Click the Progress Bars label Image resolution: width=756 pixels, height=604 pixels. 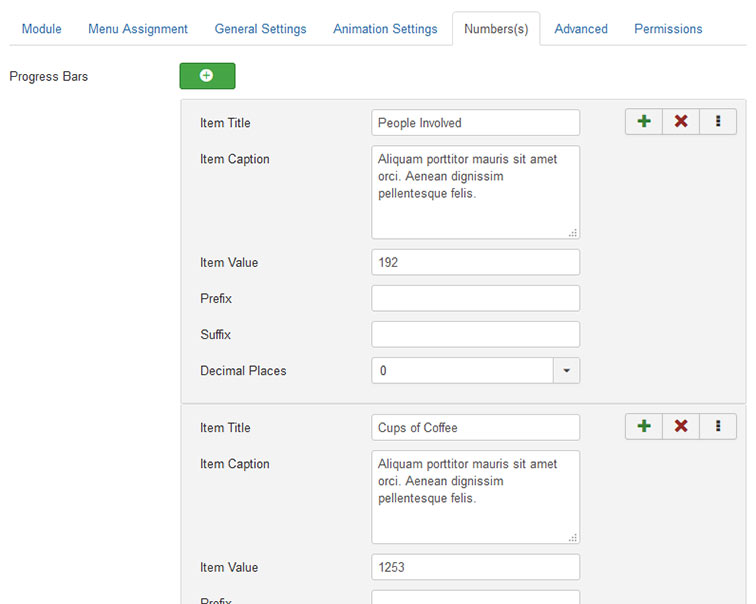click(49, 77)
